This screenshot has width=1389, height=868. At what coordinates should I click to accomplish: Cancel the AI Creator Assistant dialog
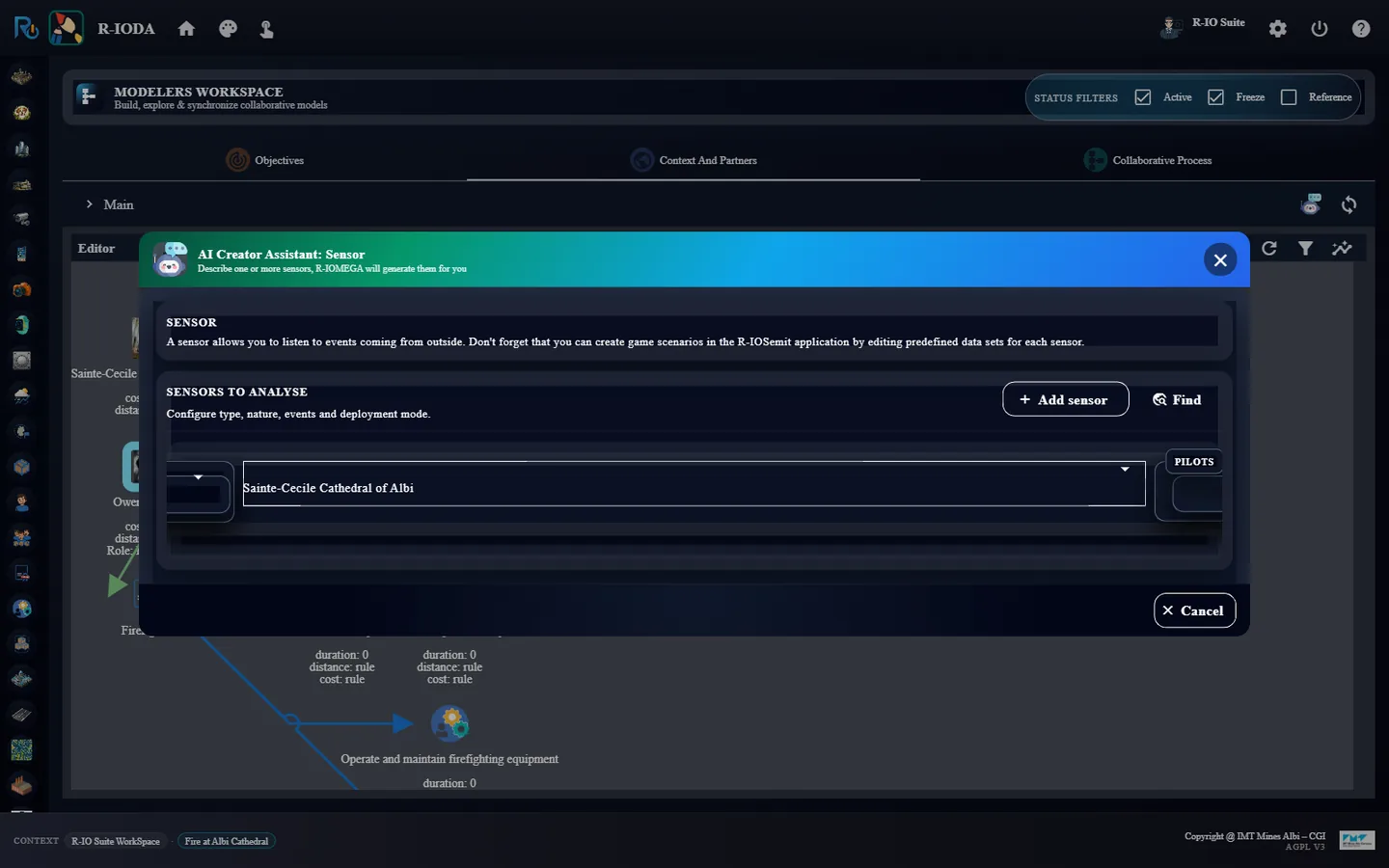1194,610
